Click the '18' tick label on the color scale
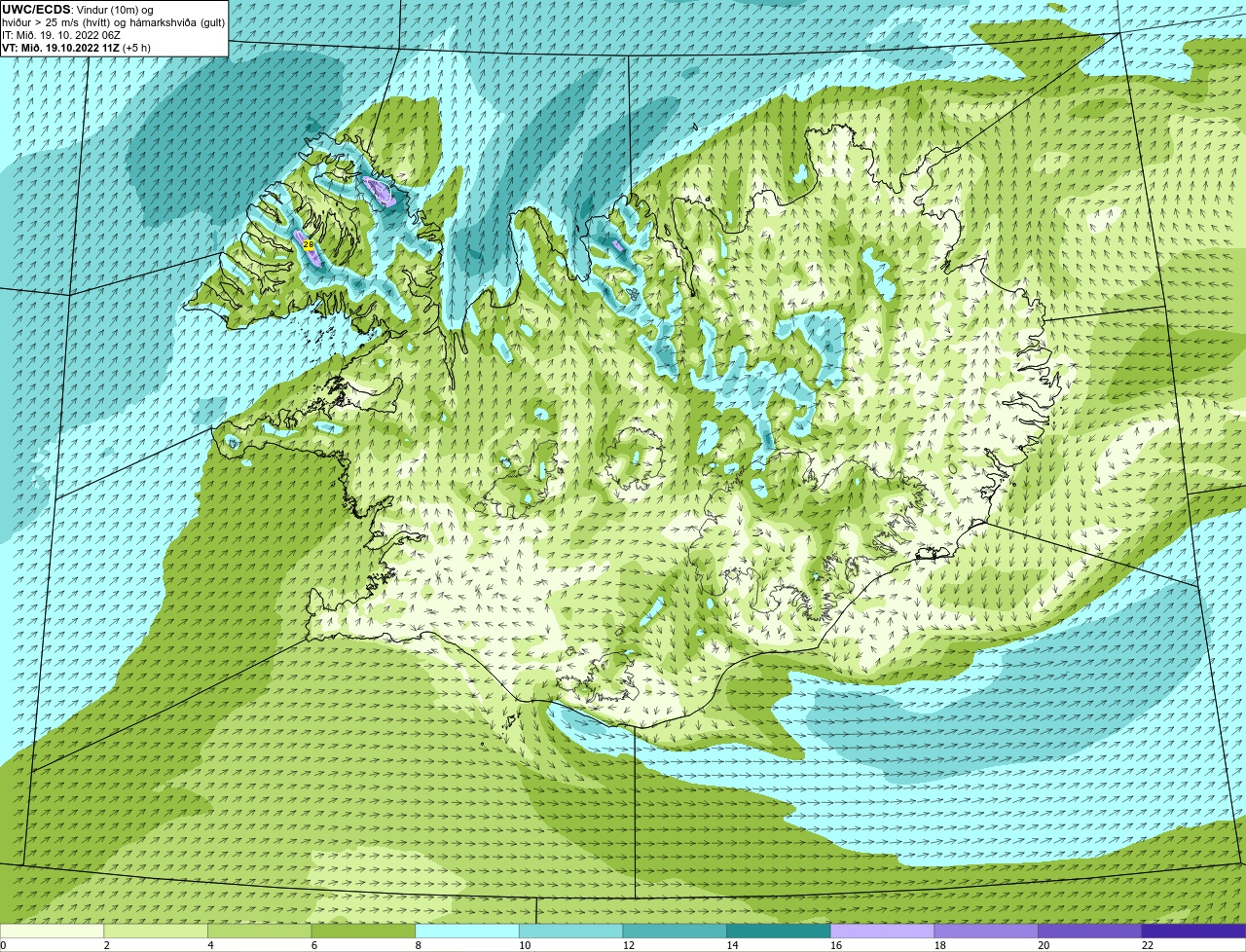Viewport: 1246px width, 952px height. (939, 945)
